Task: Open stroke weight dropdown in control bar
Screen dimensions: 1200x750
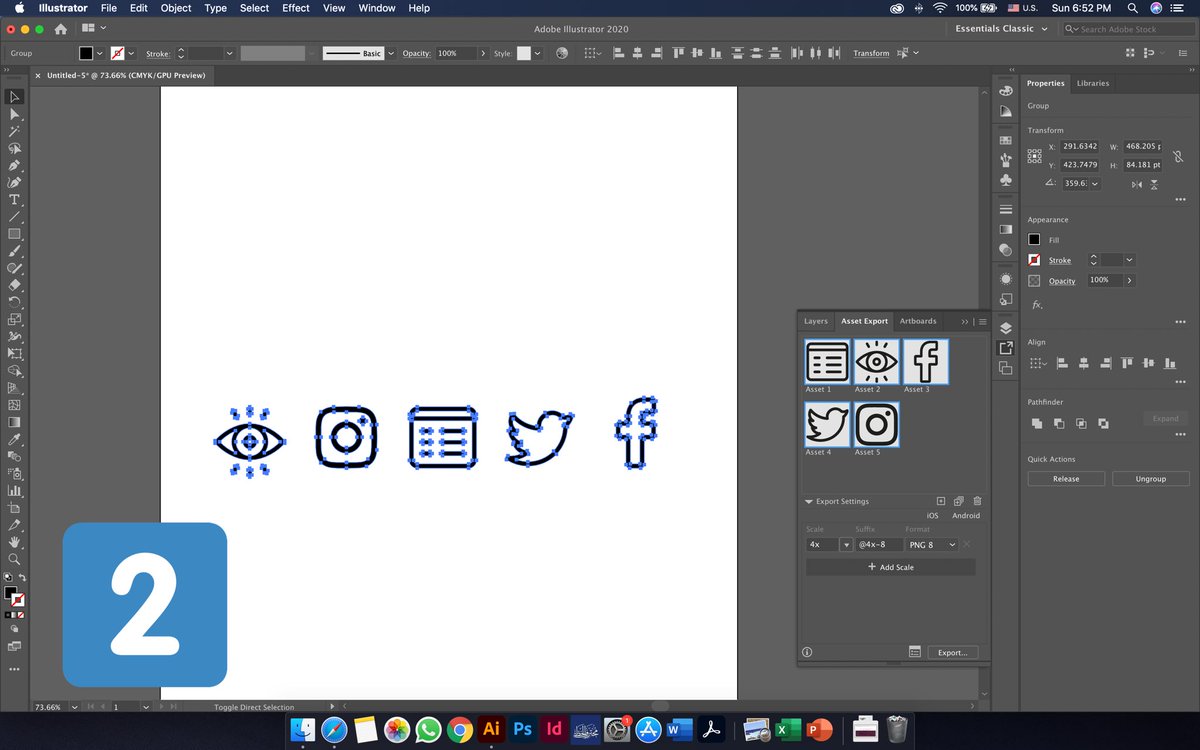Action: point(230,53)
